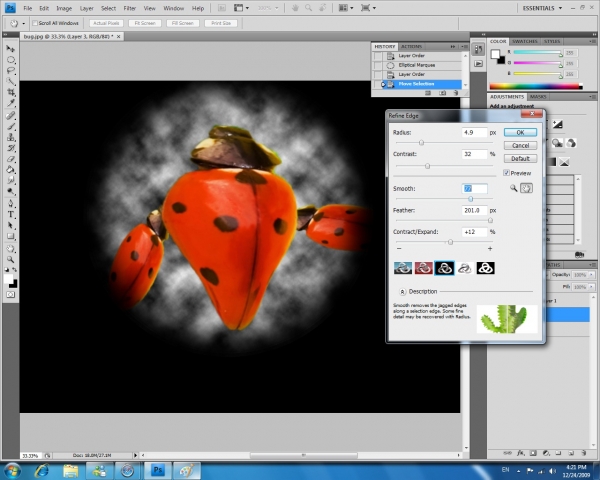Switch to the Masks tab
Image resolution: width=600 pixels, height=480 pixels.
(538, 97)
